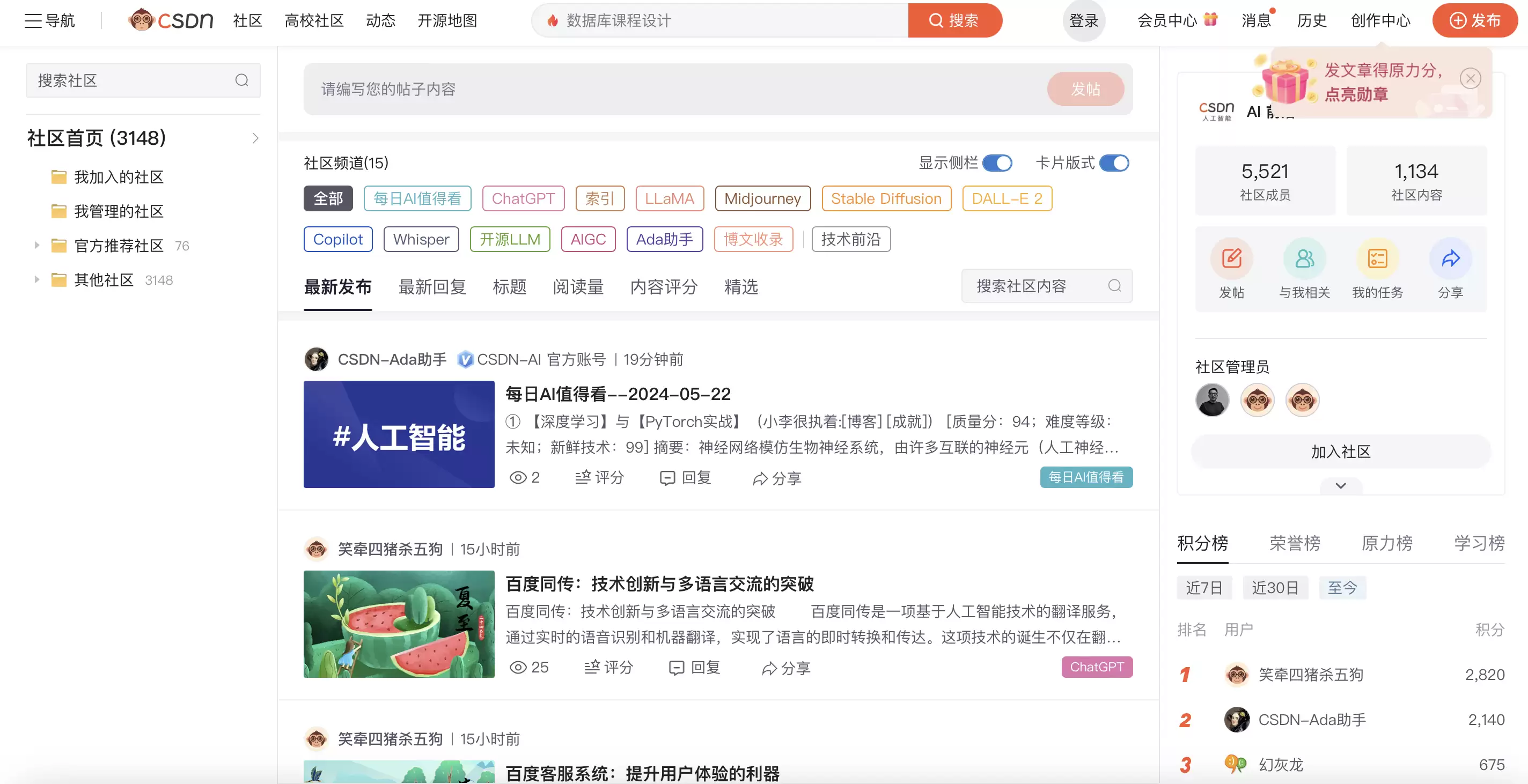Image resolution: width=1528 pixels, height=784 pixels.
Task: Focus the 请编写您的帖子内容 input
Action: 675,89
